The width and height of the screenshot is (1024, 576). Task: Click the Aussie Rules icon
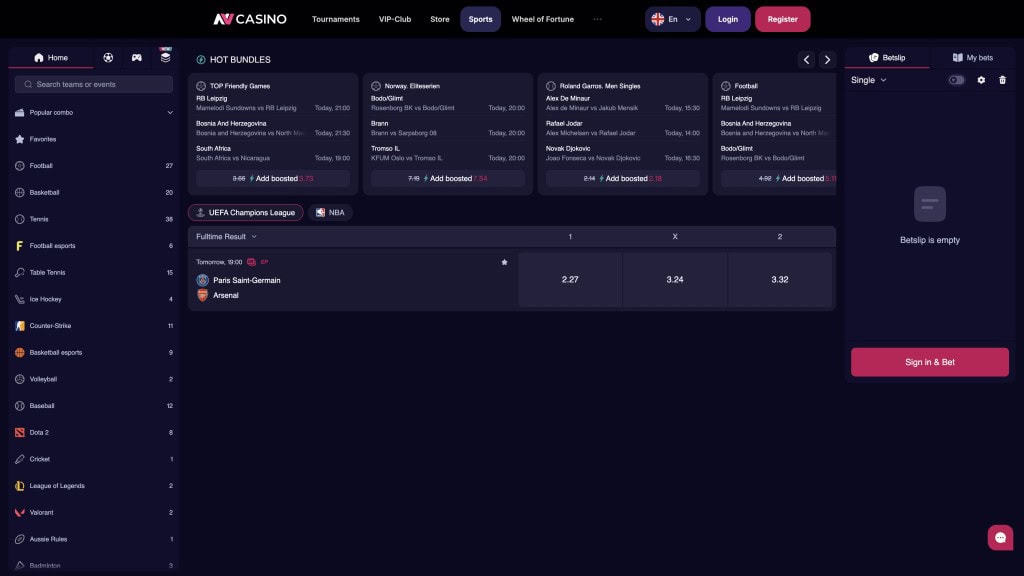tap(20, 539)
